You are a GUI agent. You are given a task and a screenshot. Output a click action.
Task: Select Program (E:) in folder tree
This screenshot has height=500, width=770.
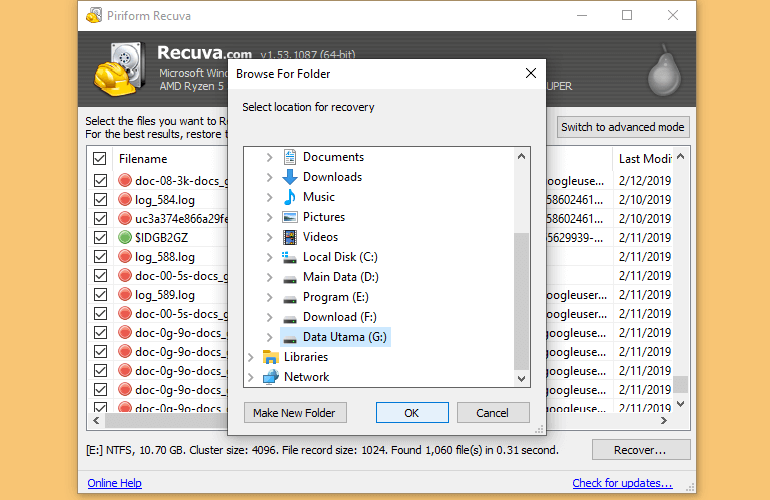pos(335,297)
